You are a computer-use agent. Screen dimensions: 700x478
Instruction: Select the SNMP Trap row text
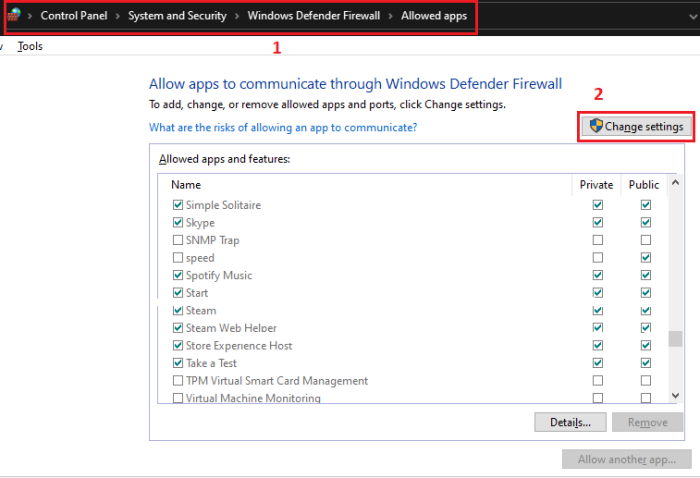(212, 240)
